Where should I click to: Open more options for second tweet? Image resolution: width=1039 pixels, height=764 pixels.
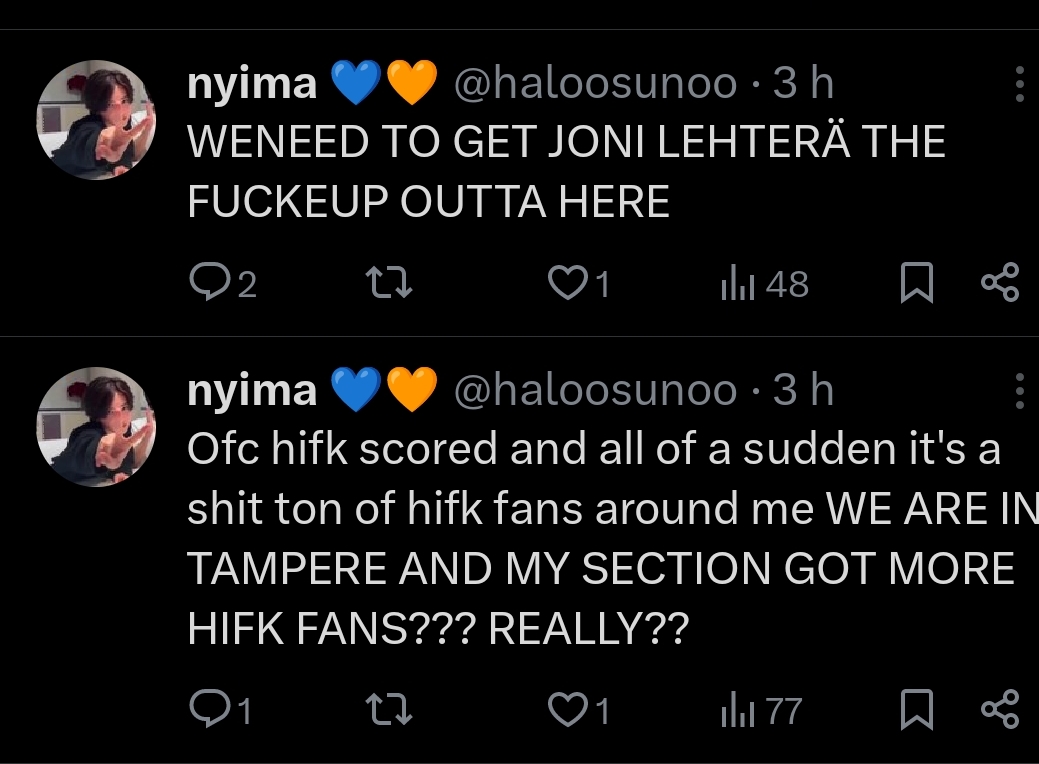pyautogui.click(x=1018, y=391)
